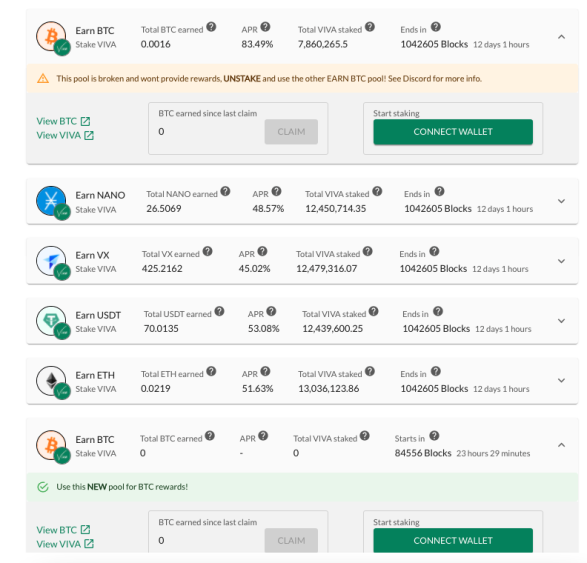Image resolution: width=587 pixels, height=563 pixels.
Task: Click CLAIM button in the new BTC pool
Action: pyautogui.click(x=291, y=540)
